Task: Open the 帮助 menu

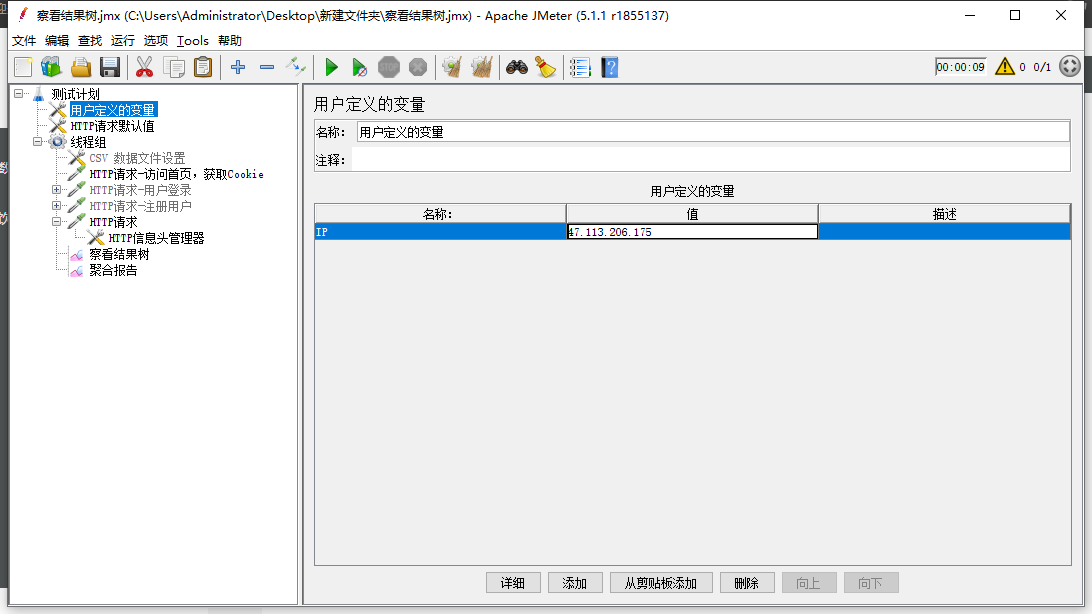Action: click(x=230, y=40)
